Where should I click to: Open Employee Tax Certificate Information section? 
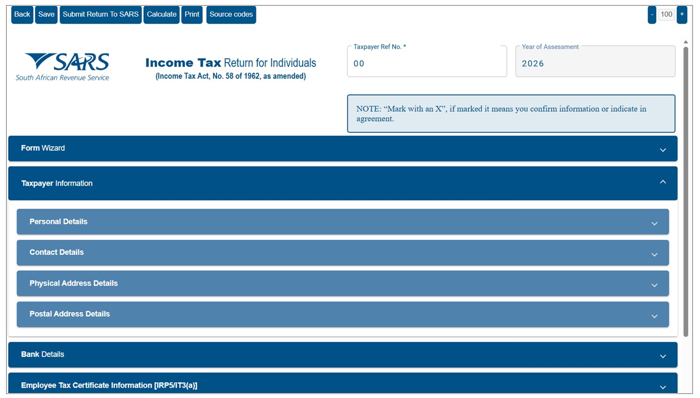pos(343,384)
